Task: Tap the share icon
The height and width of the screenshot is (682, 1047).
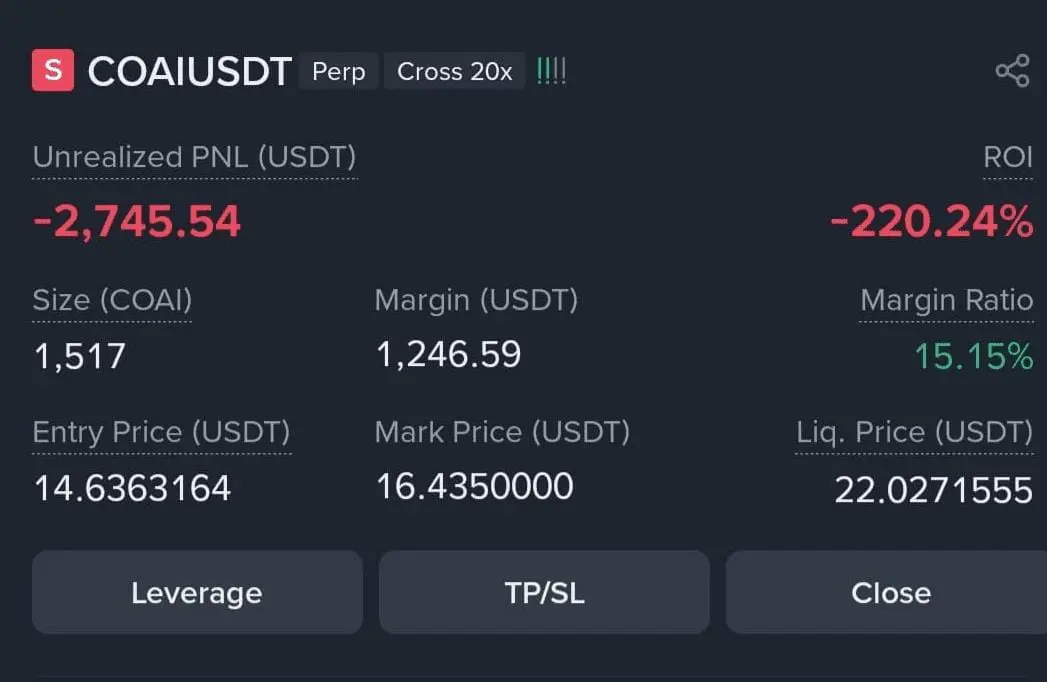Action: [x=1012, y=71]
